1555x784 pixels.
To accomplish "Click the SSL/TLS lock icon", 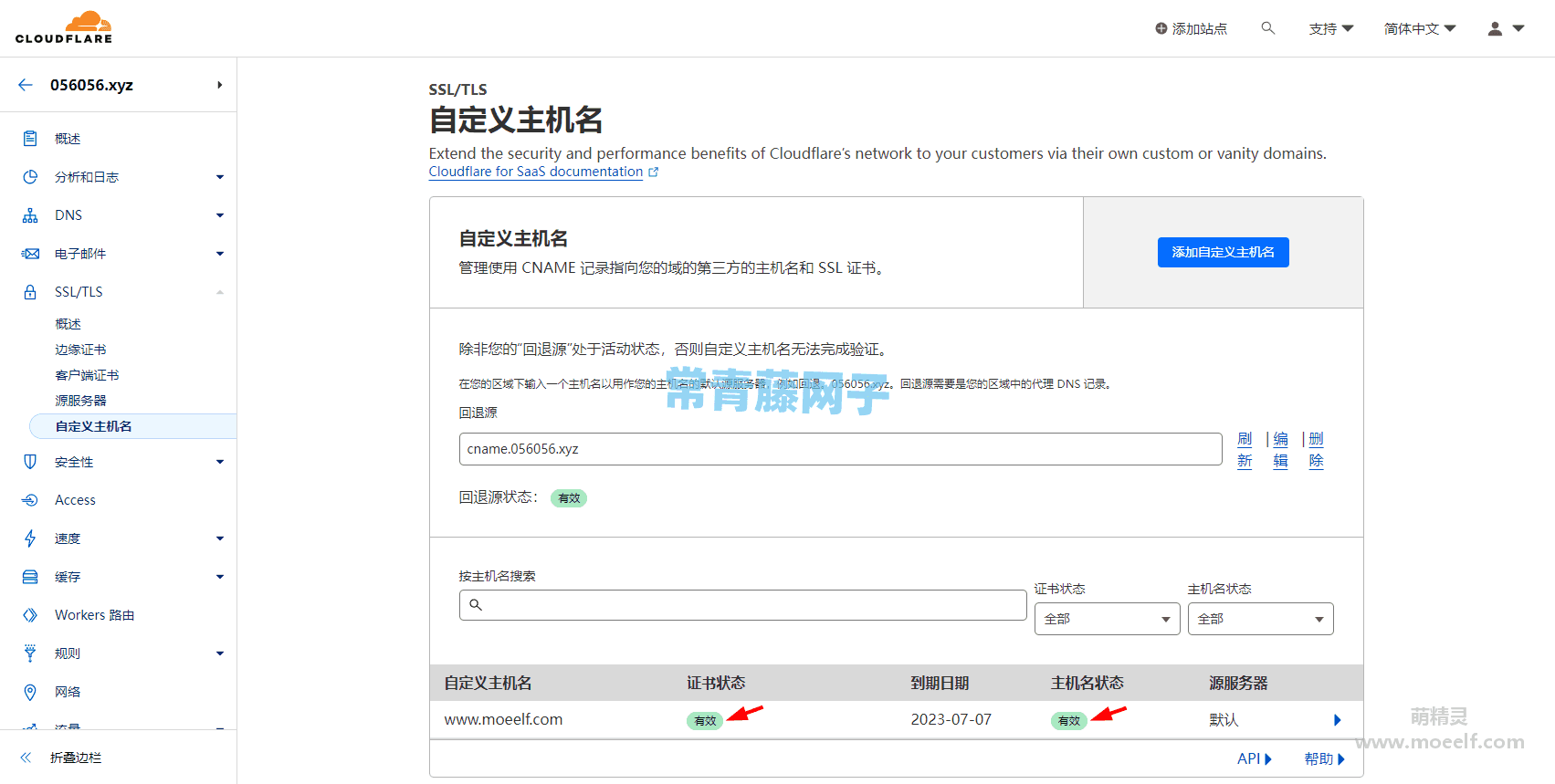I will [x=30, y=292].
